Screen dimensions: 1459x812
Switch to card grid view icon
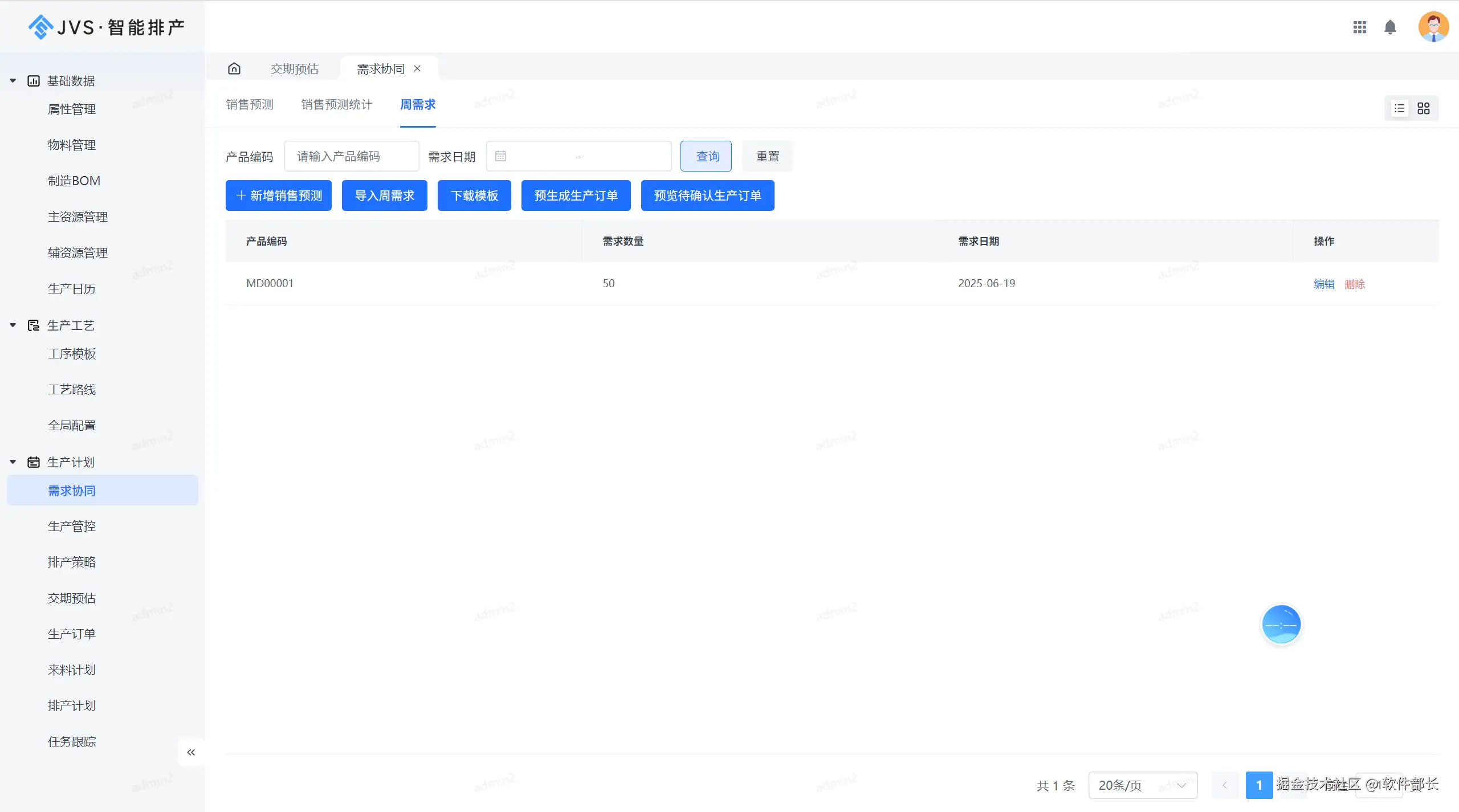1424,108
